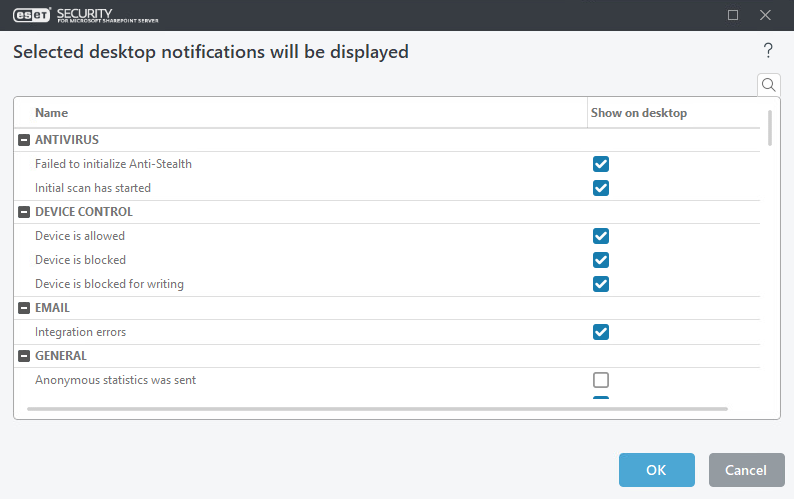Confirm settings with OK button

[x=656, y=470]
